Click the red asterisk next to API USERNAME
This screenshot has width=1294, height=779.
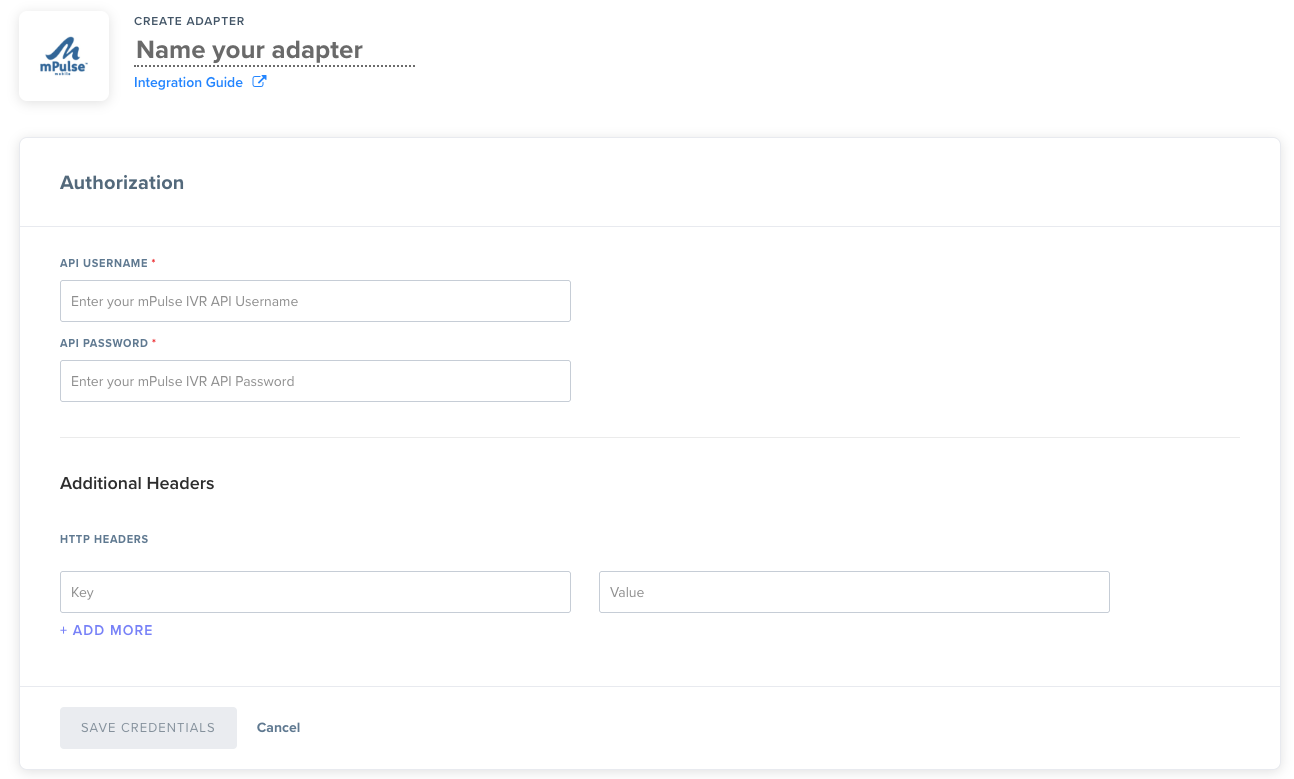point(154,262)
